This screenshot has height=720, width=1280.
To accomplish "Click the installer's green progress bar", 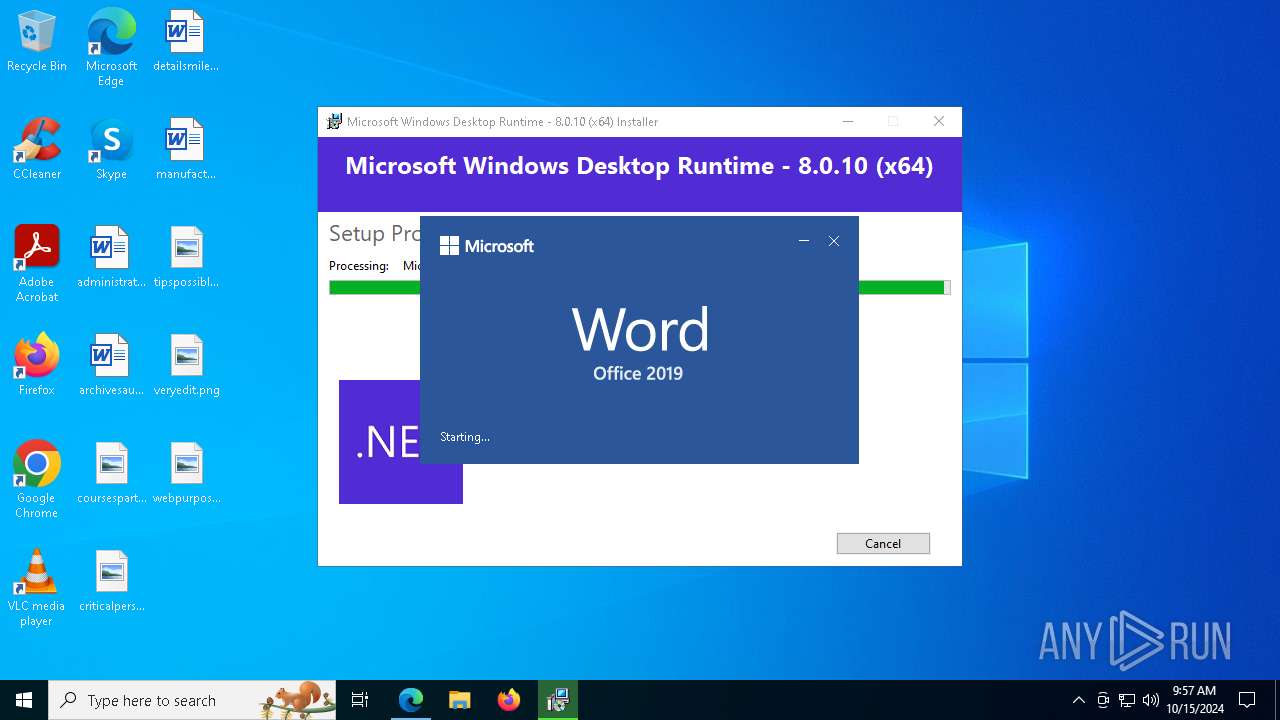I will pos(640,287).
